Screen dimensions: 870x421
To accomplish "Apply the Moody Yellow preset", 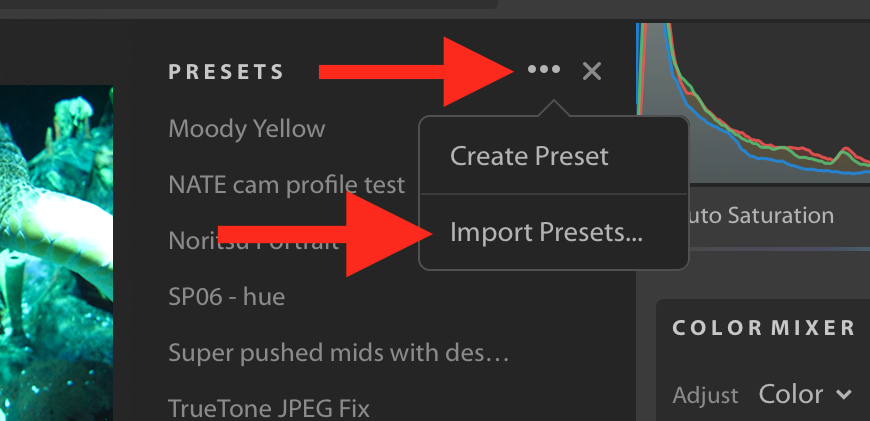I will point(247,129).
